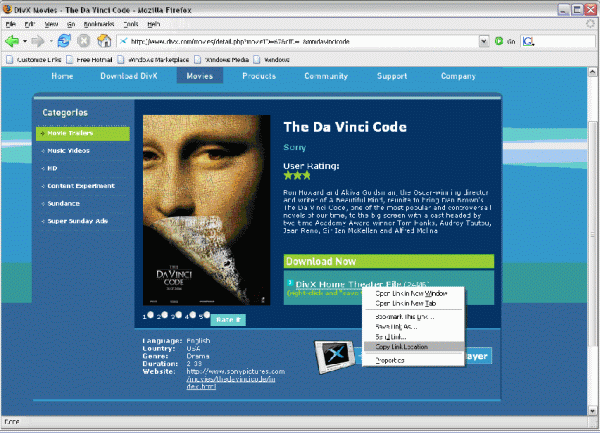Choose Bookmark This Link in context menu
This screenshot has height=433, width=600.
pos(413,317)
